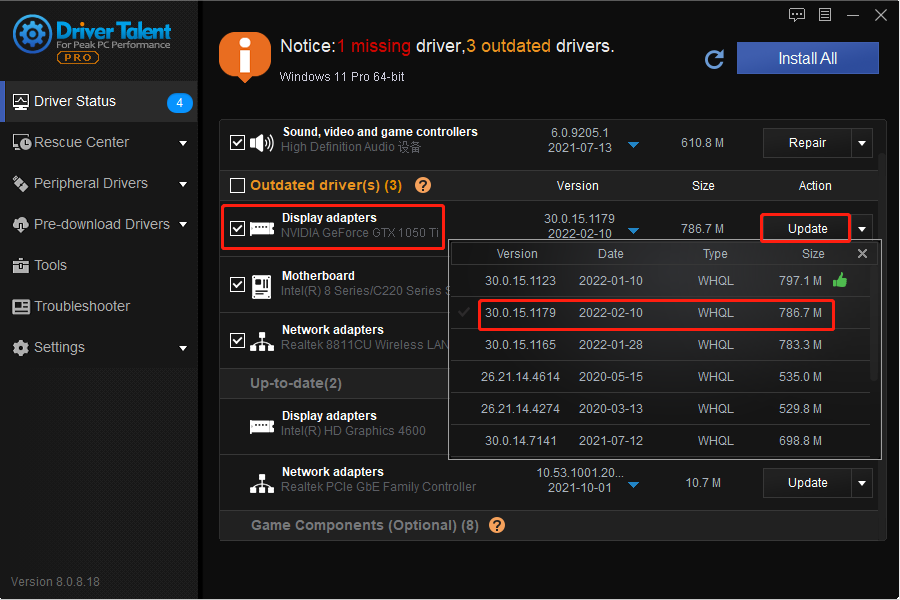The image size is (900, 600).
Task: Click the Install All button
Action: 808,58
